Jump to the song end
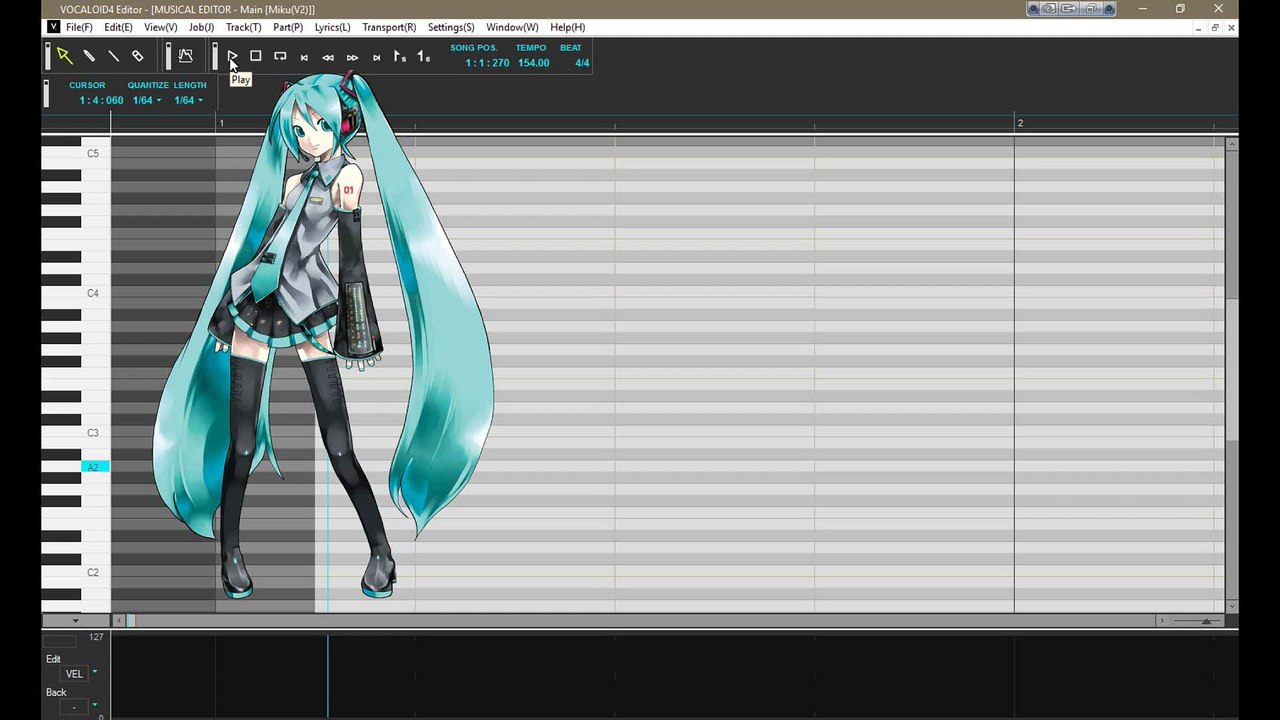The image size is (1280, 720). pyautogui.click(x=376, y=57)
